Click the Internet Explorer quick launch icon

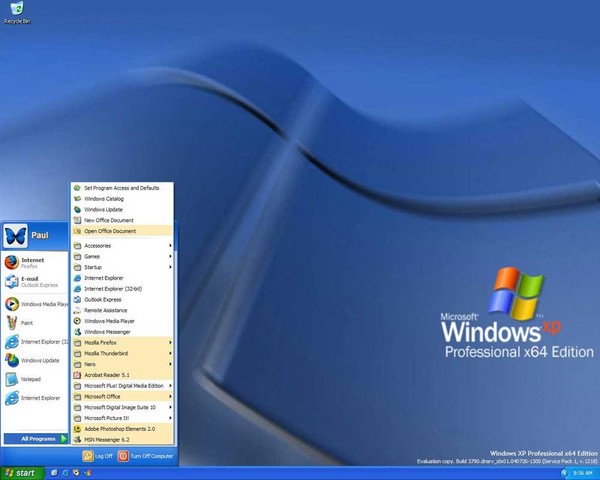(65, 473)
